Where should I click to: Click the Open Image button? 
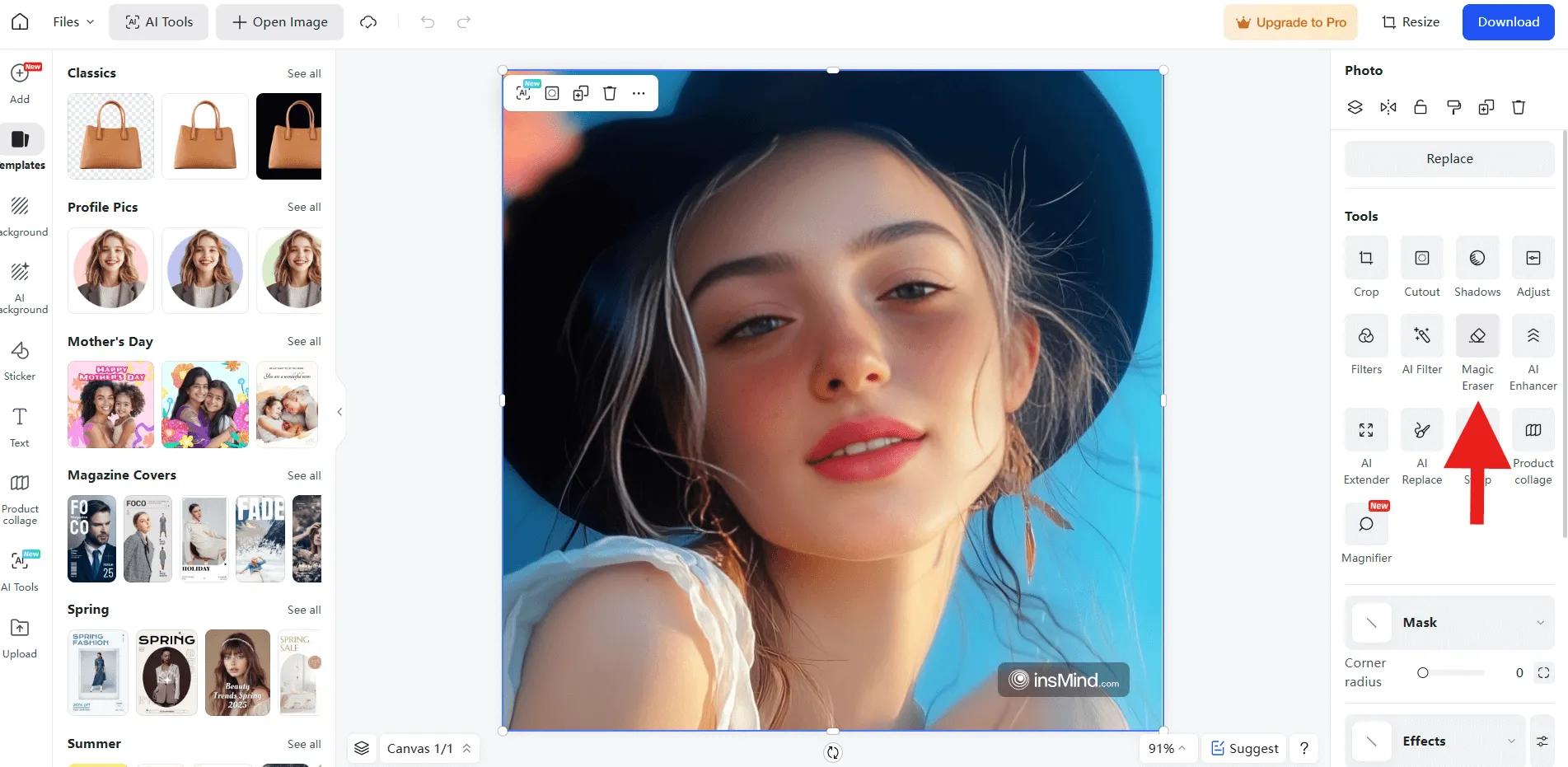click(280, 22)
